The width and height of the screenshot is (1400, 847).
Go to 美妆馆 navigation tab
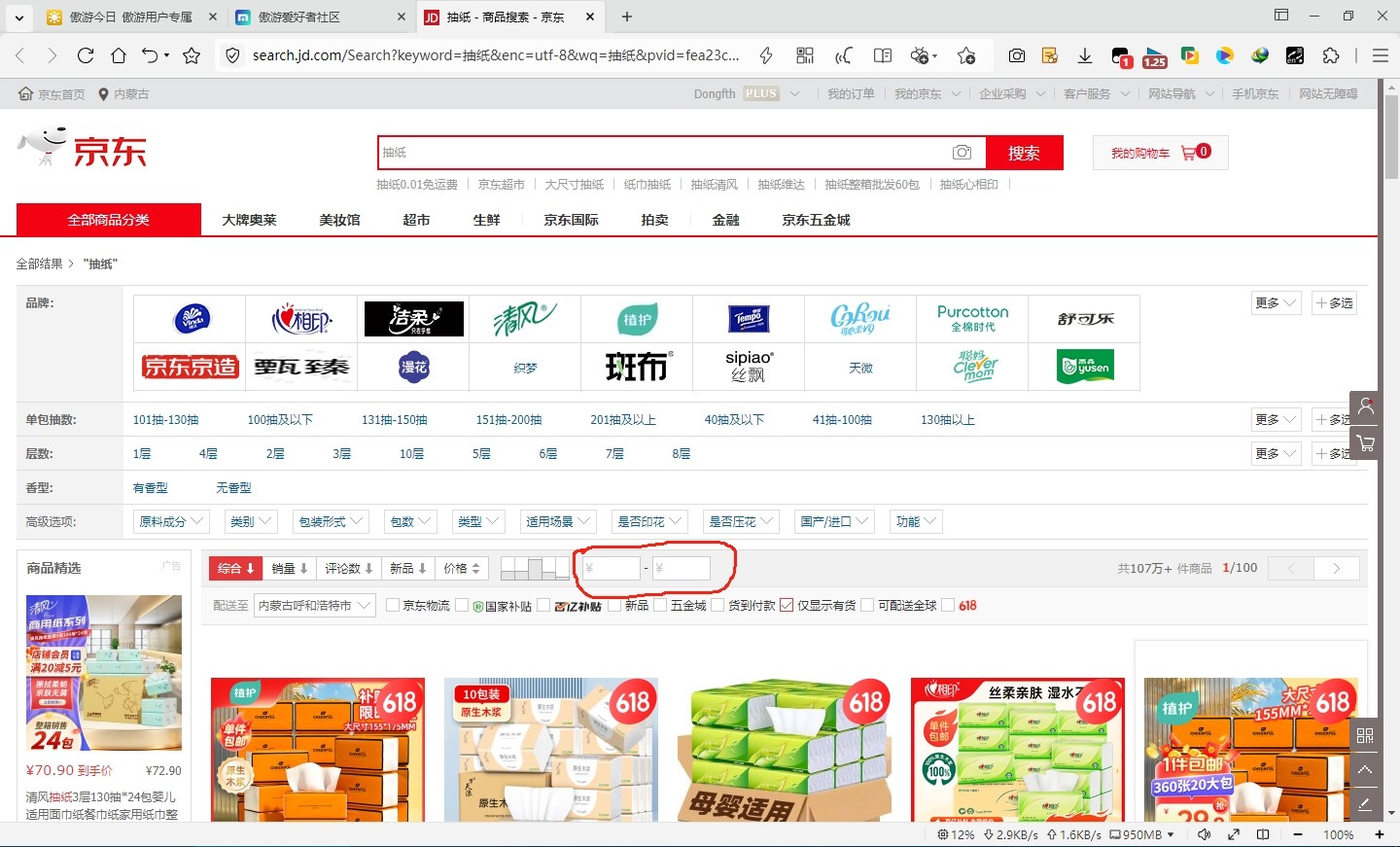339,220
